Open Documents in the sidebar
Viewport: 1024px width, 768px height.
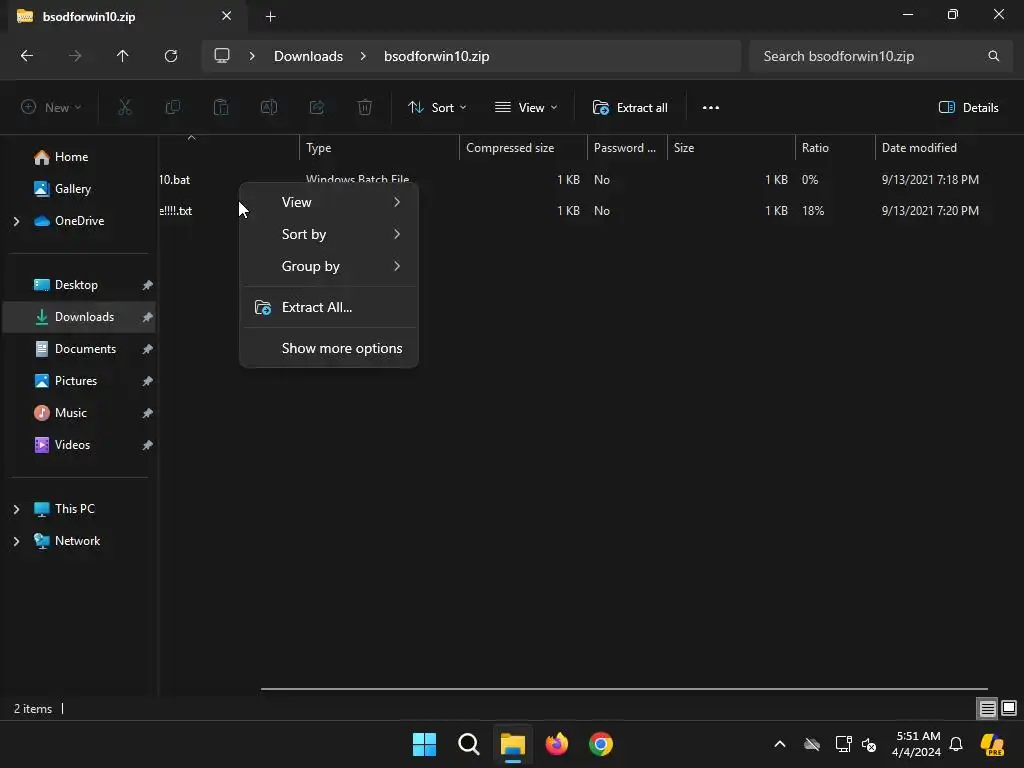point(85,349)
